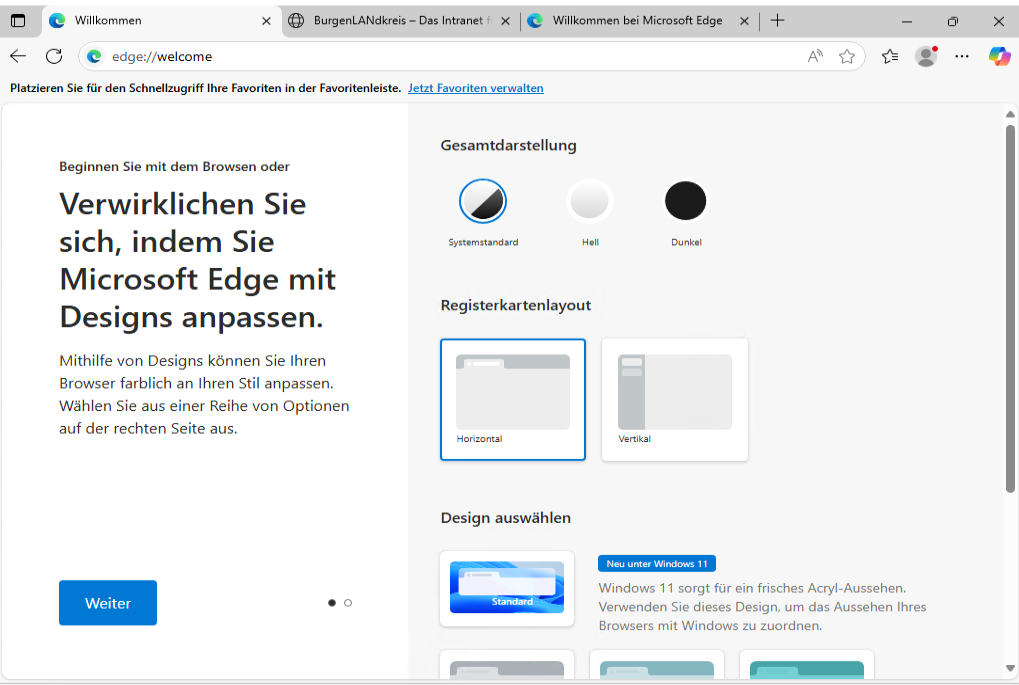Click the page vertical scrollbar

1010,309
